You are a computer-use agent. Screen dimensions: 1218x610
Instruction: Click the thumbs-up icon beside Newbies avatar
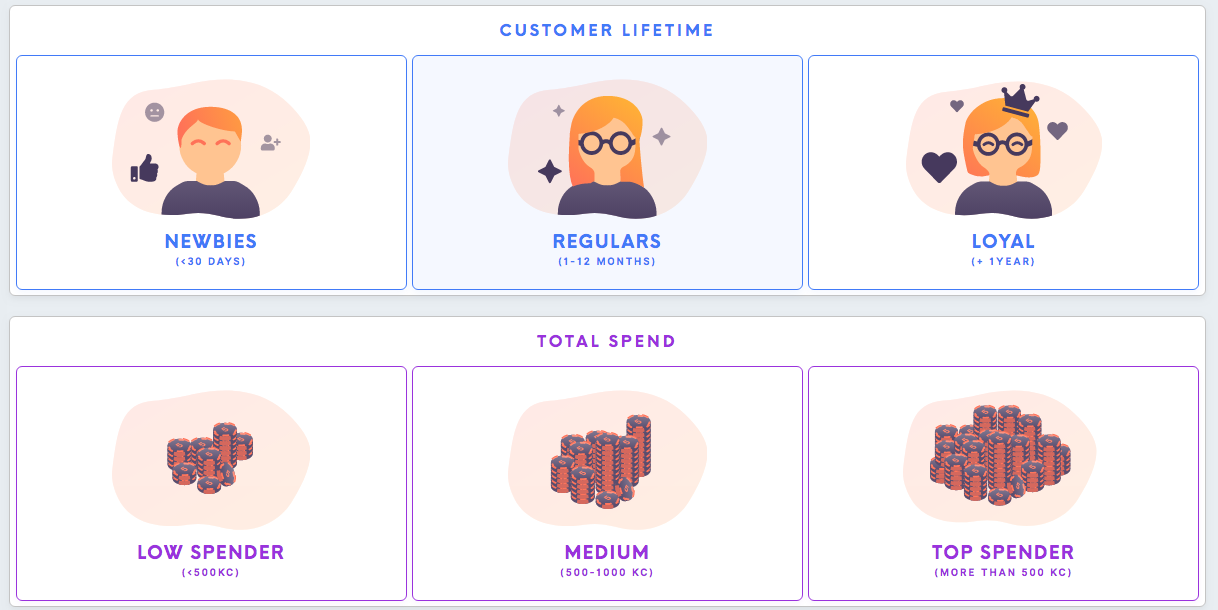(145, 168)
